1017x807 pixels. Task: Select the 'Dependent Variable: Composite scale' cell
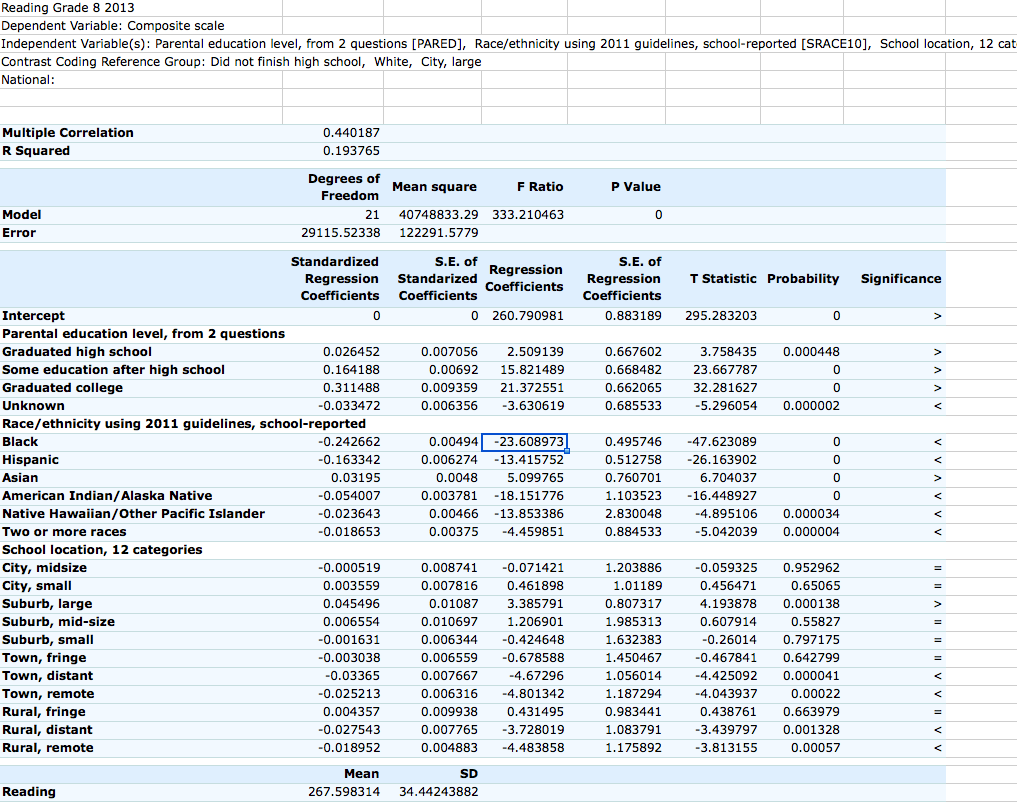[113, 26]
